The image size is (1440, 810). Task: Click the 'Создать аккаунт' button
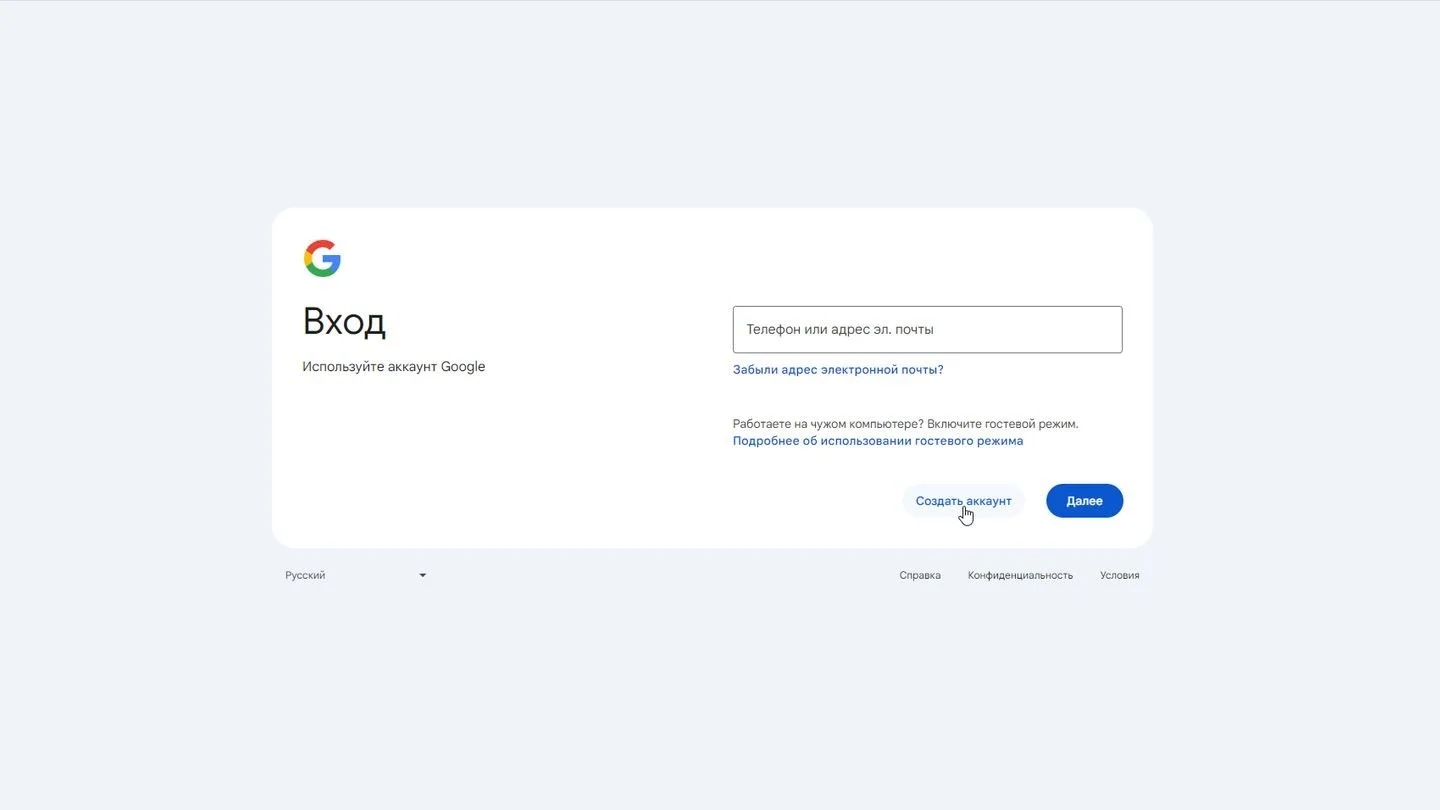[963, 501]
